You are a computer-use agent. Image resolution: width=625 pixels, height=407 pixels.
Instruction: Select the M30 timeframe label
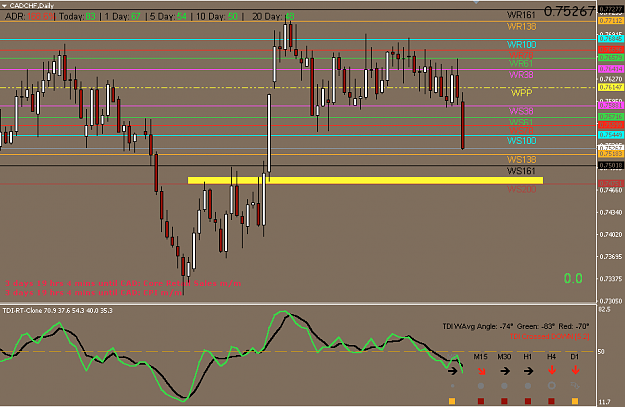pyautogui.click(x=504, y=357)
